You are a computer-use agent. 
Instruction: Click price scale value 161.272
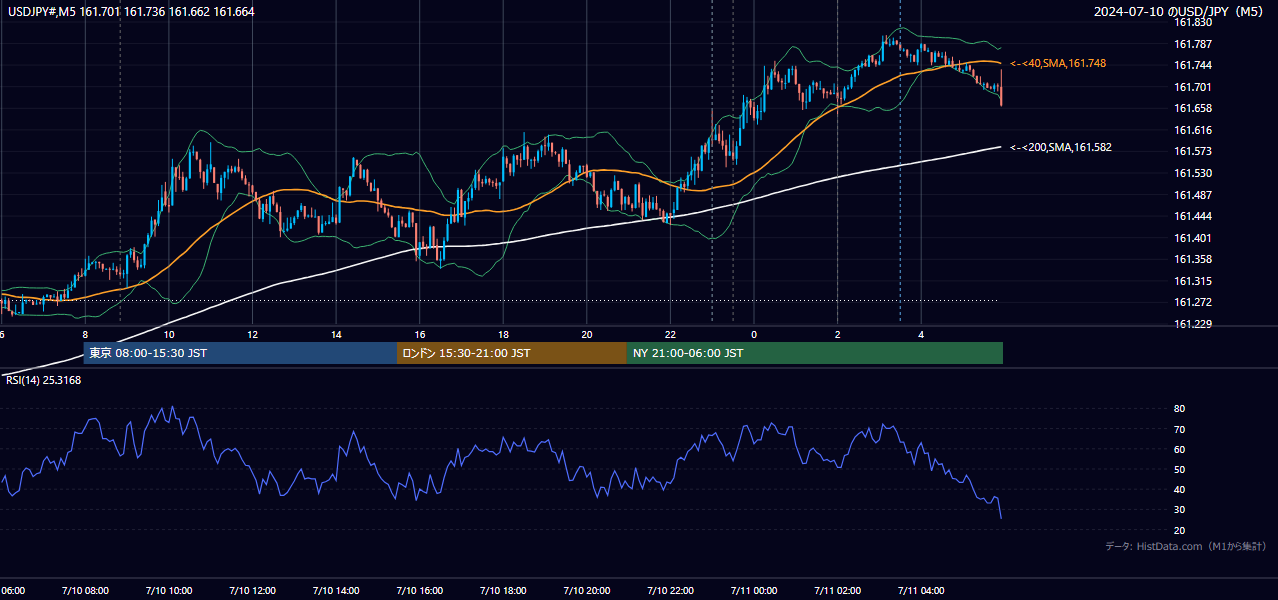1193,302
